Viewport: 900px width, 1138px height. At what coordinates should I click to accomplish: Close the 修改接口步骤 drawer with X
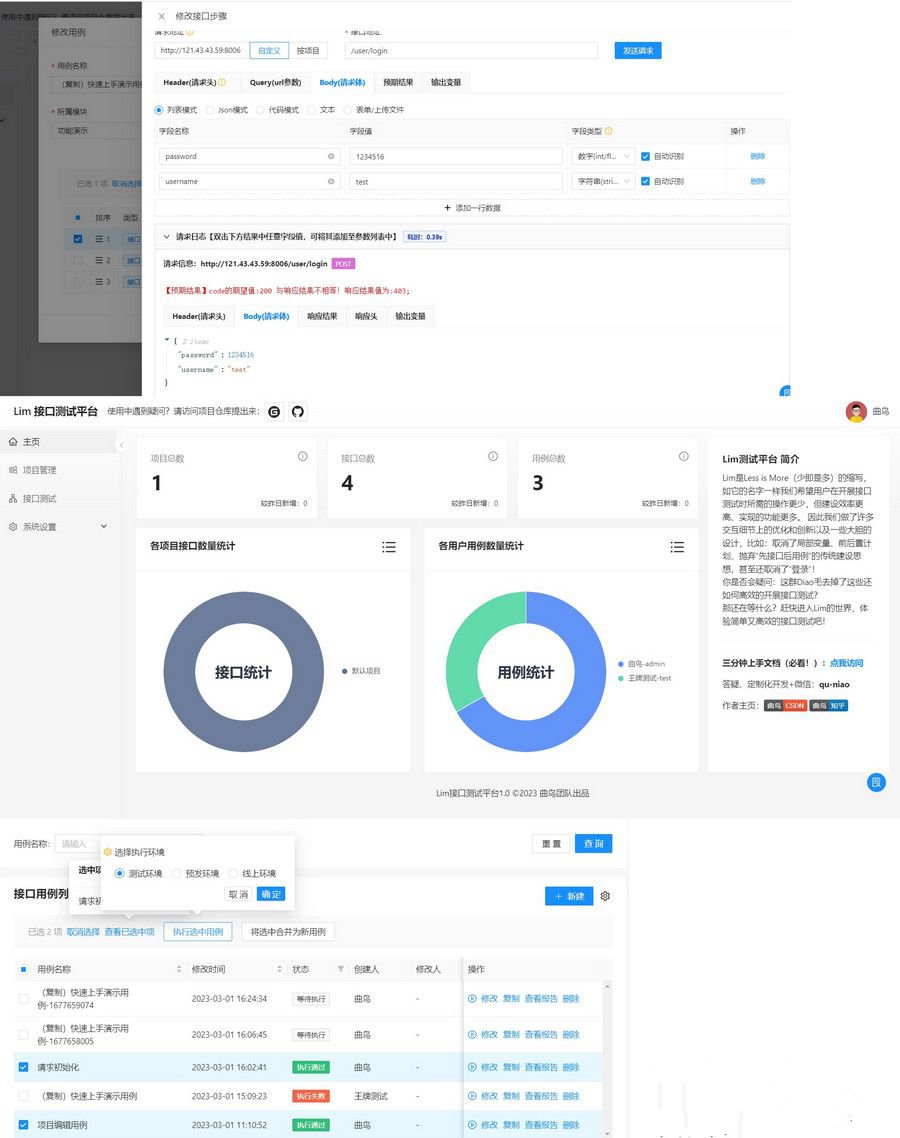click(162, 16)
